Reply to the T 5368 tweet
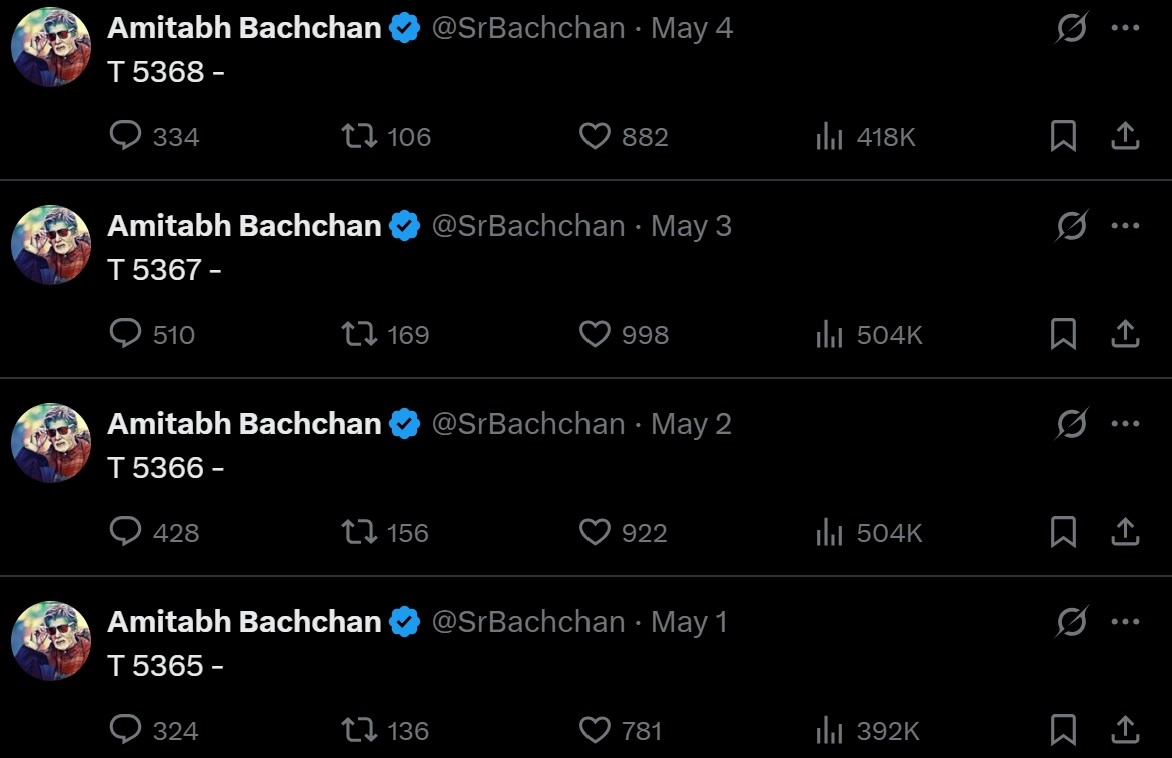Screen dimensions: 1172x758 125,136
